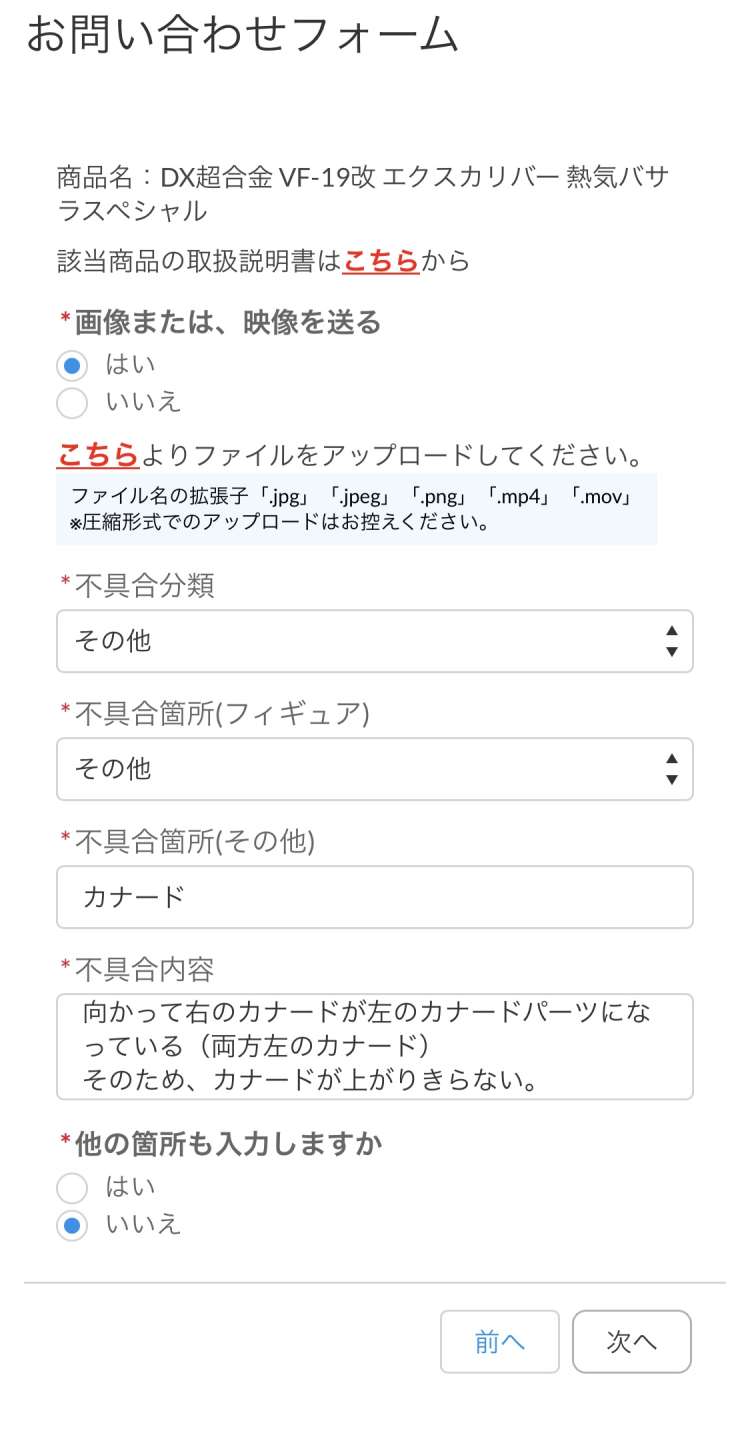The image size is (750, 1429).
Task: Choose いいえ for 他の箇所も入力しますか
Action: pos(72,1225)
